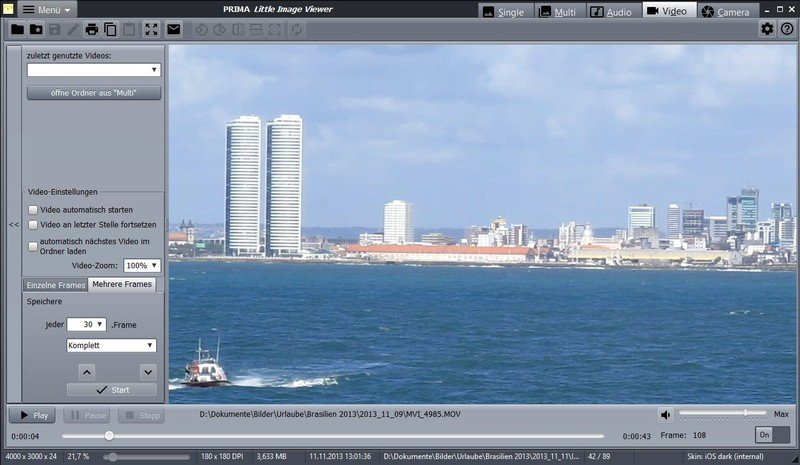Open the 'zuletzt genutzte Videos' dropdown
This screenshot has width=800, height=465.
[94, 70]
